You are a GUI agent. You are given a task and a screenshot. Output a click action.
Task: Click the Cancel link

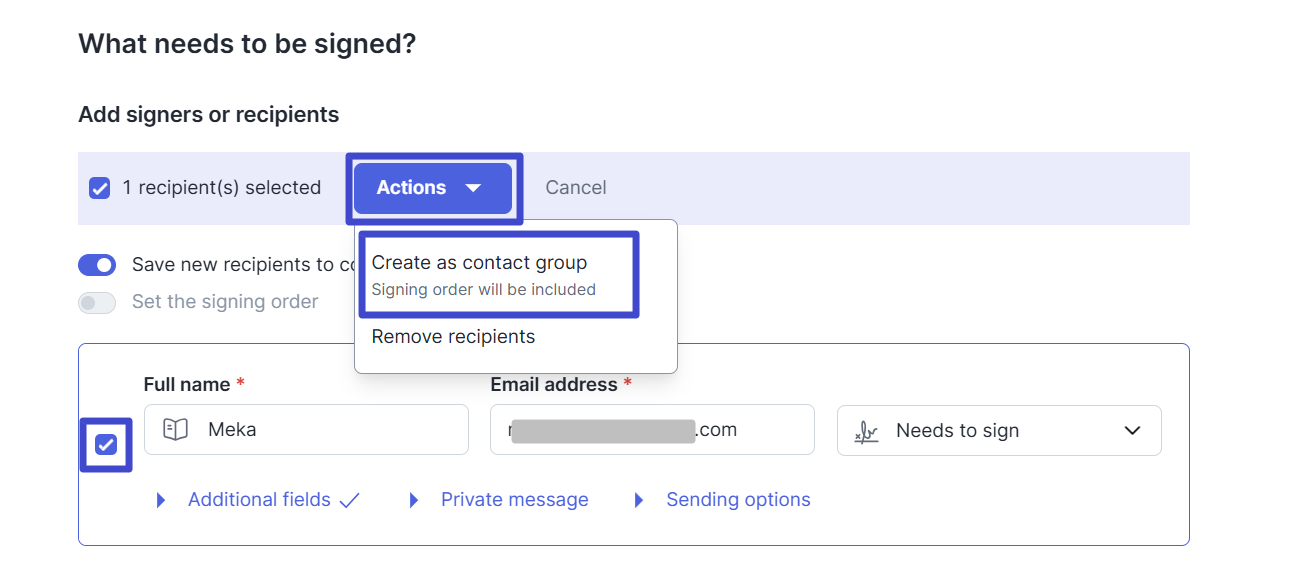576,188
